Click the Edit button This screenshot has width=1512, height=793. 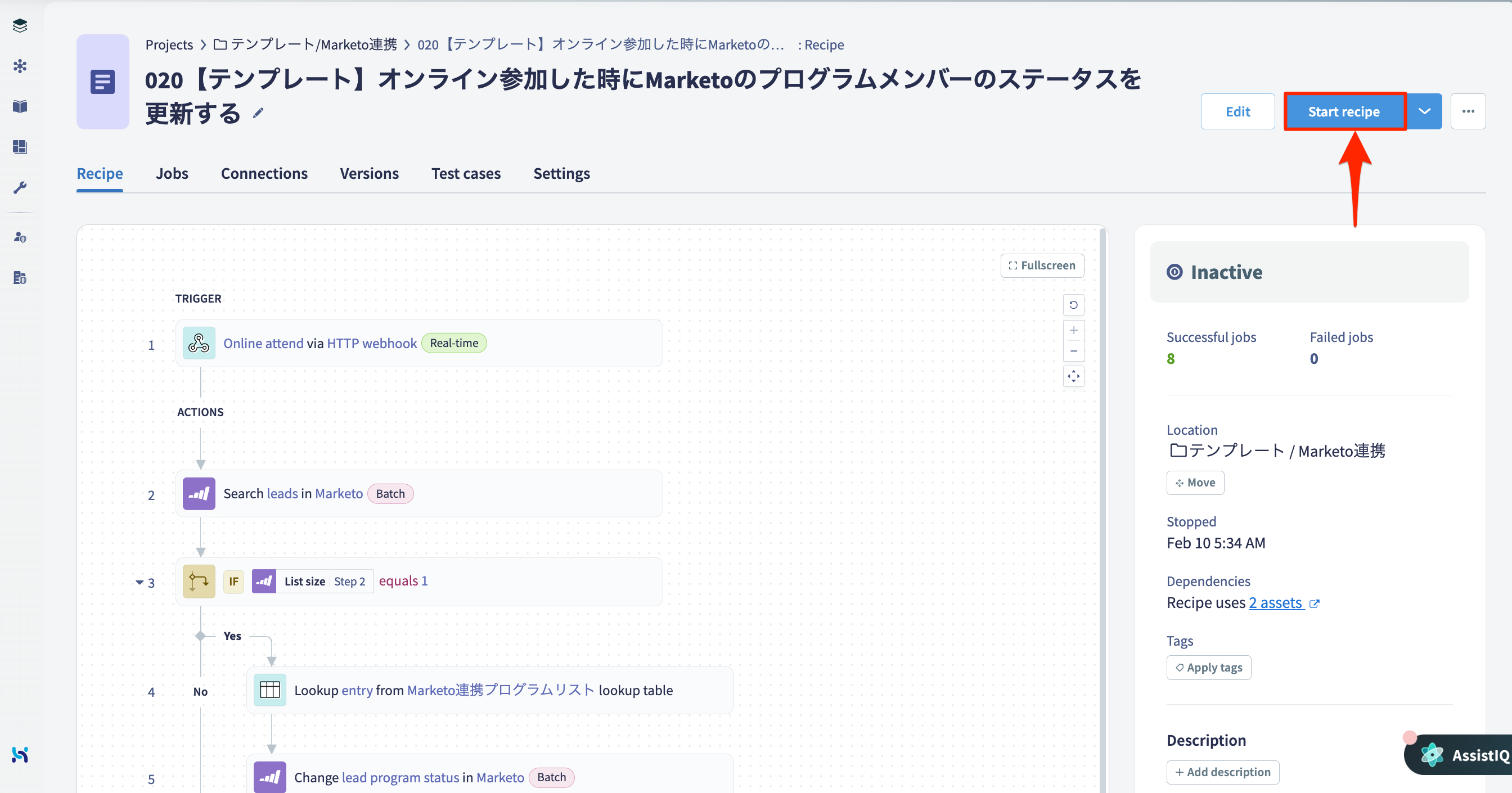1238,111
